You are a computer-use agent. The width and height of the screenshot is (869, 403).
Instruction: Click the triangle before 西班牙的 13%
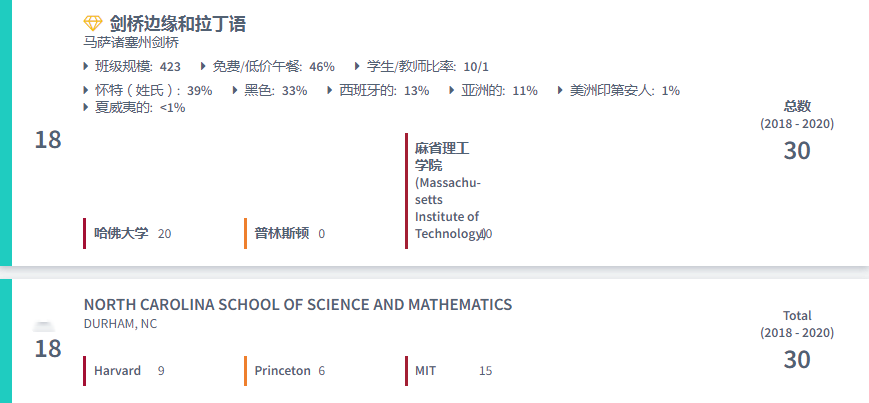click(x=331, y=90)
